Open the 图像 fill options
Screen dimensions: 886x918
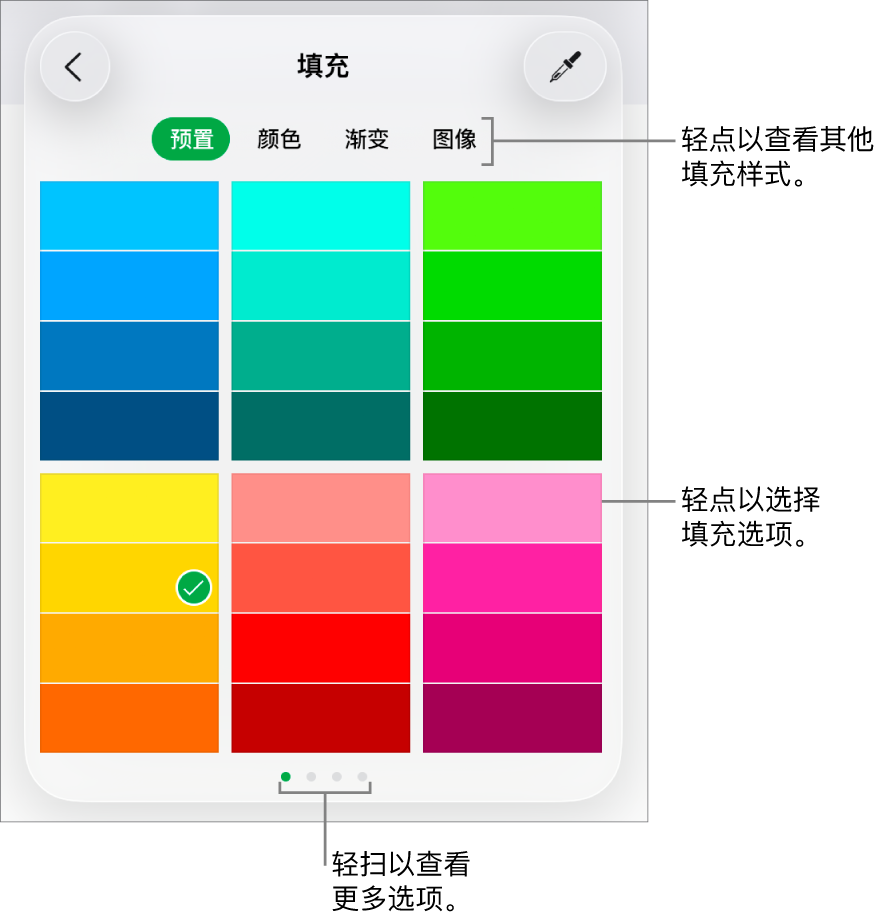click(x=455, y=140)
